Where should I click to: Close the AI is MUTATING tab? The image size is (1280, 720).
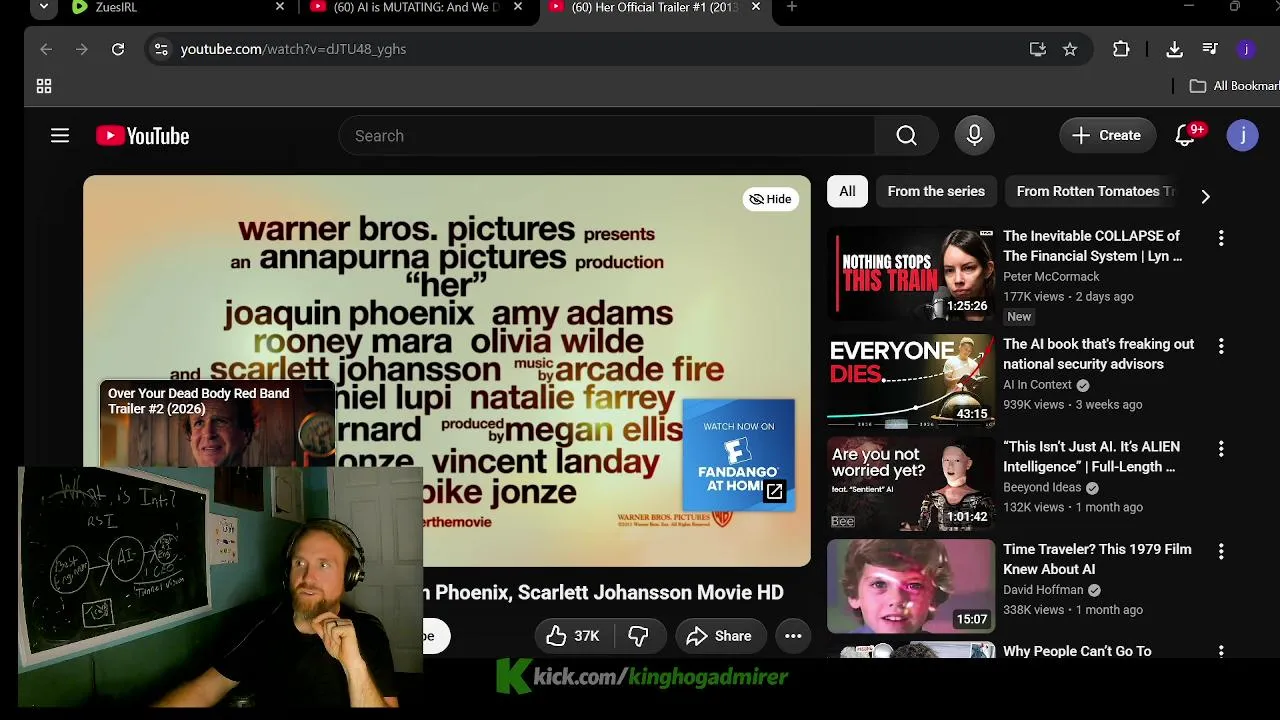click(x=518, y=7)
